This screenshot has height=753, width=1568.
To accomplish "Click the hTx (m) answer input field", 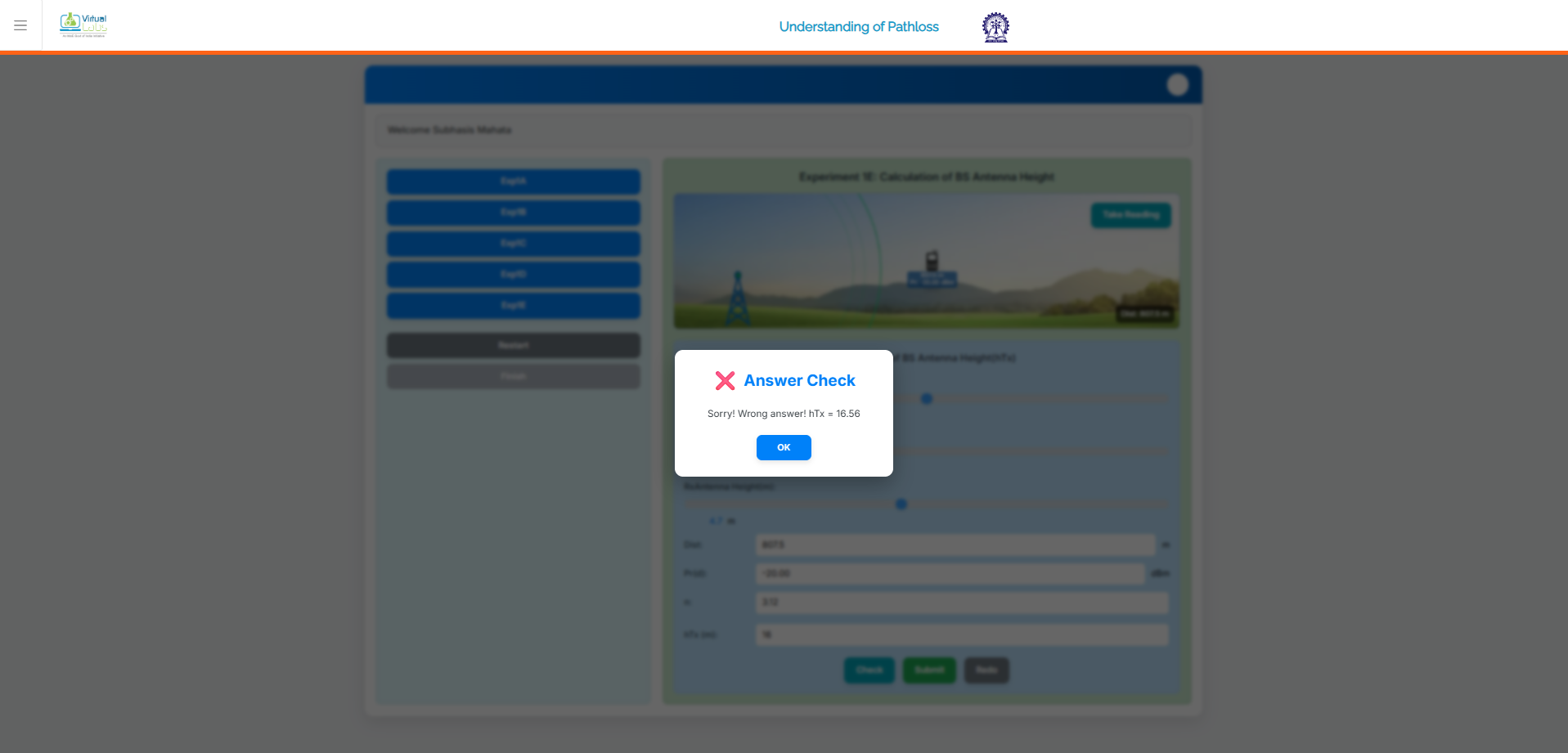I will (x=962, y=634).
